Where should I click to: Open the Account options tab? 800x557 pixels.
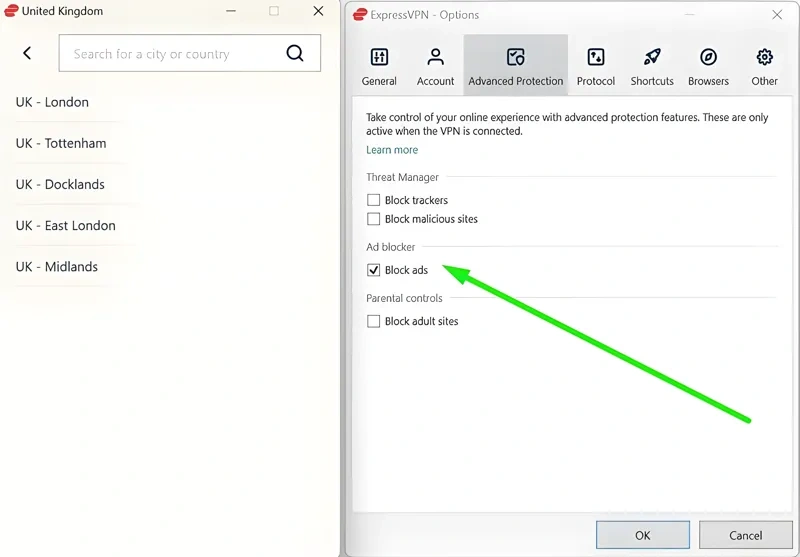click(x=435, y=66)
